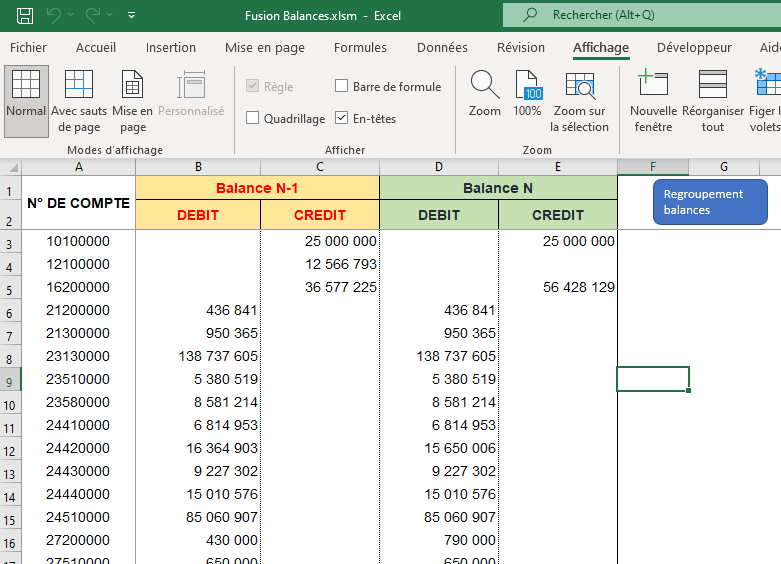781x564 pixels.
Task: Open the Formules ribbon tab
Action: (360, 47)
